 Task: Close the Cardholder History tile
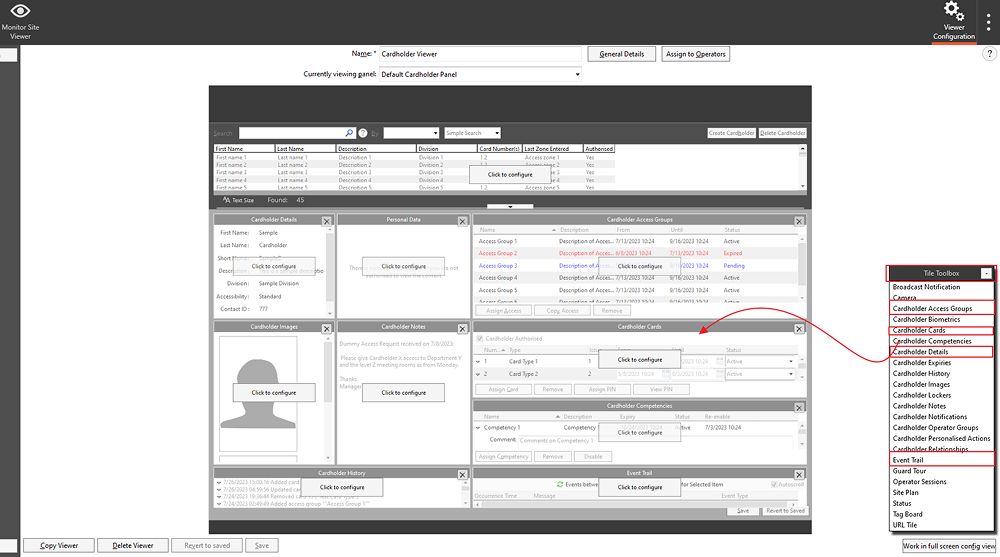pos(461,475)
